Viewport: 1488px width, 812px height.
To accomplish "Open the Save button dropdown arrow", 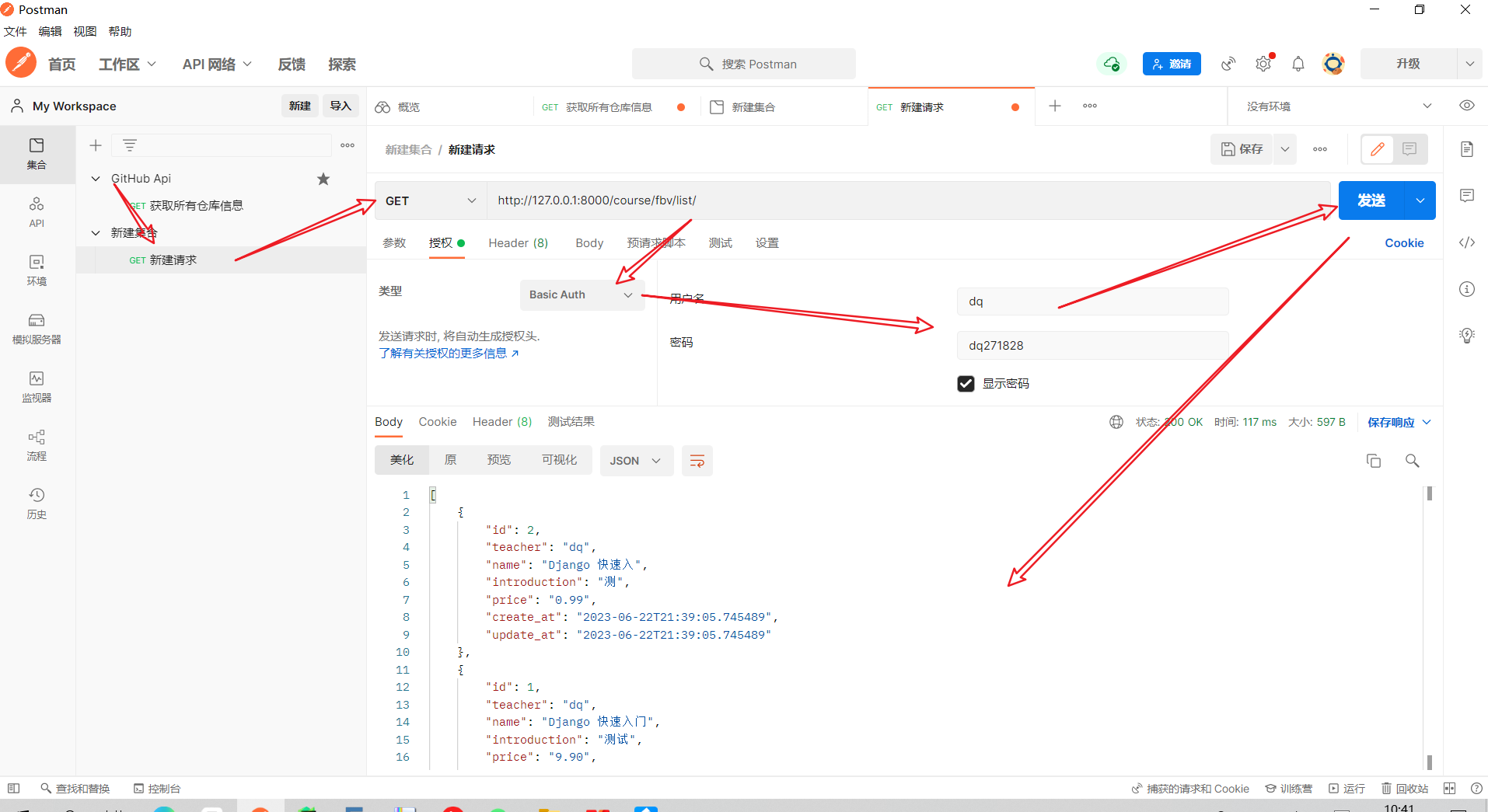I will pyautogui.click(x=1285, y=149).
